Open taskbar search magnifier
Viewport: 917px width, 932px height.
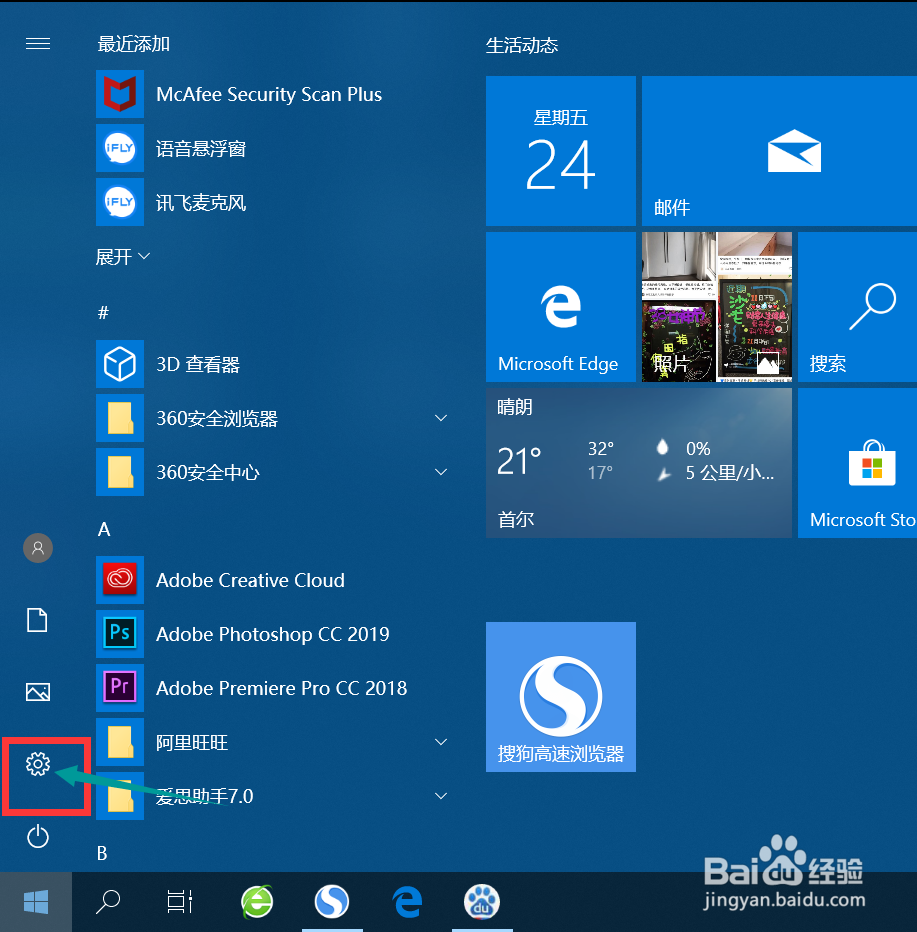[108, 902]
